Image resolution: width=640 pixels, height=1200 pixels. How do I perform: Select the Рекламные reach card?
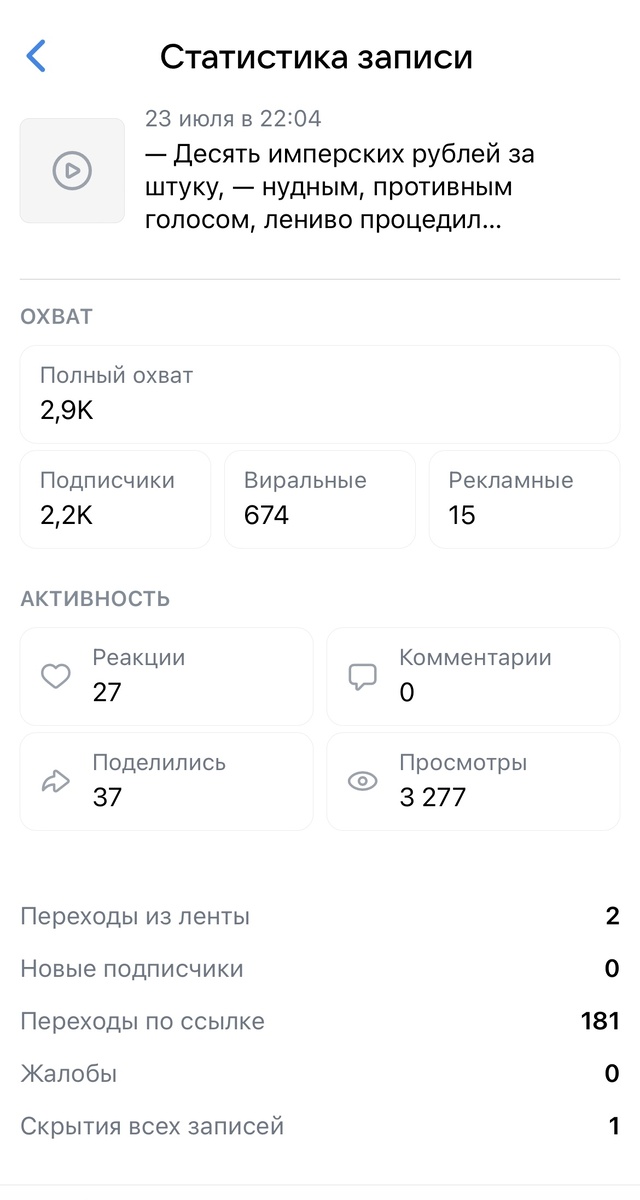(x=524, y=499)
